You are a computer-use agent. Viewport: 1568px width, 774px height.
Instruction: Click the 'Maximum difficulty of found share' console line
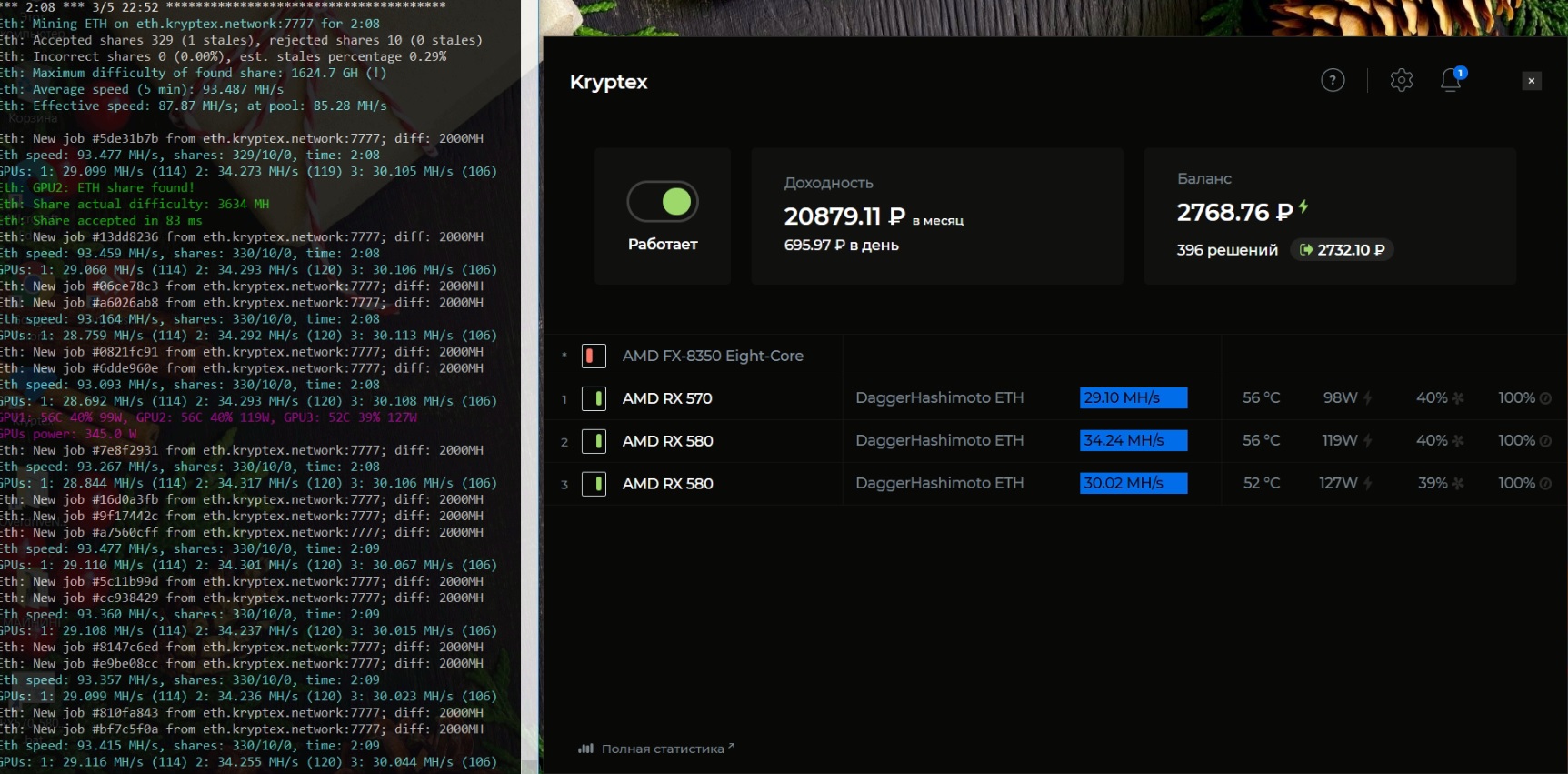tap(195, 73)
